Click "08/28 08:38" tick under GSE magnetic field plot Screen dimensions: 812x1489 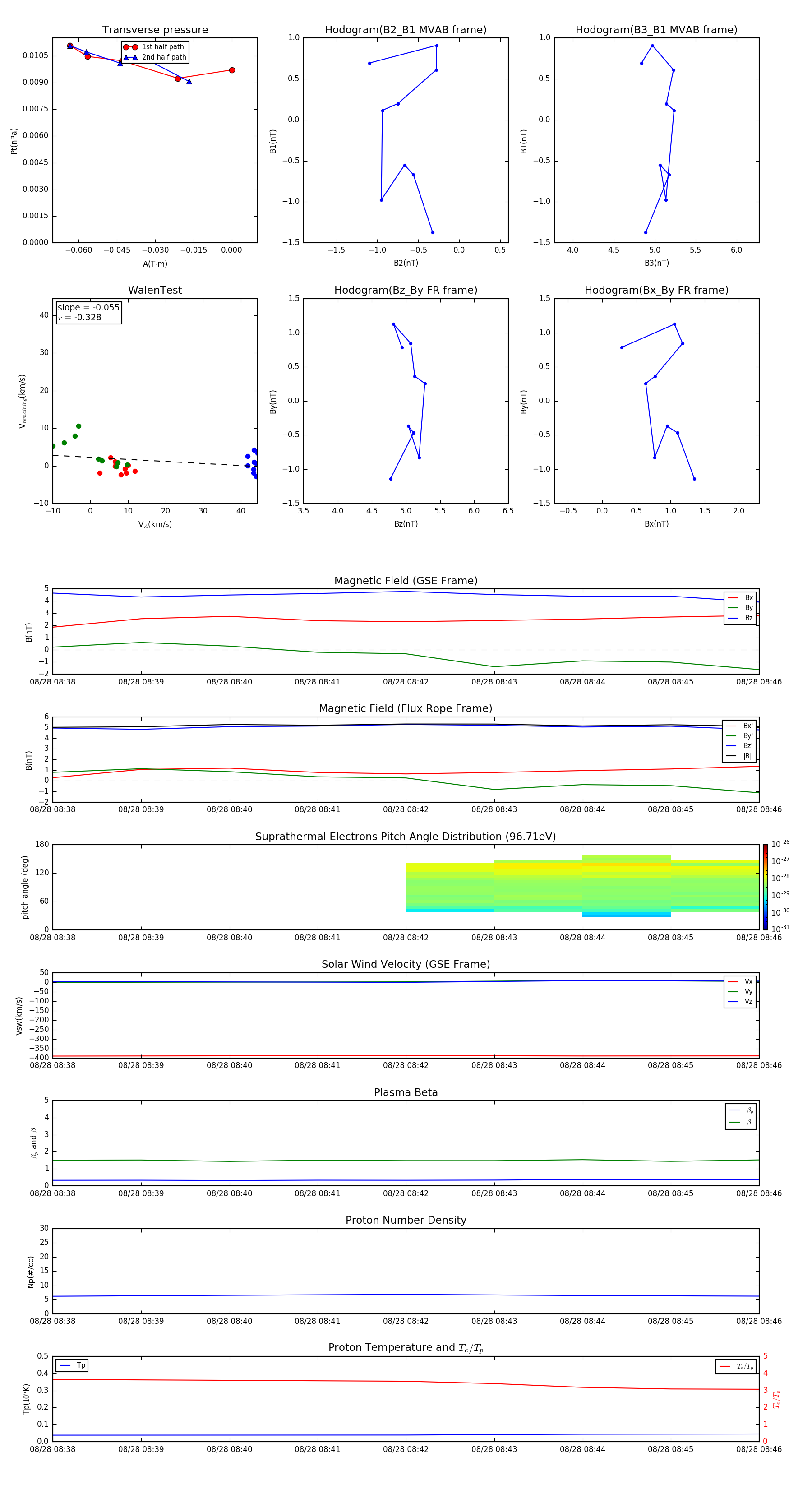tap(53, 682)
